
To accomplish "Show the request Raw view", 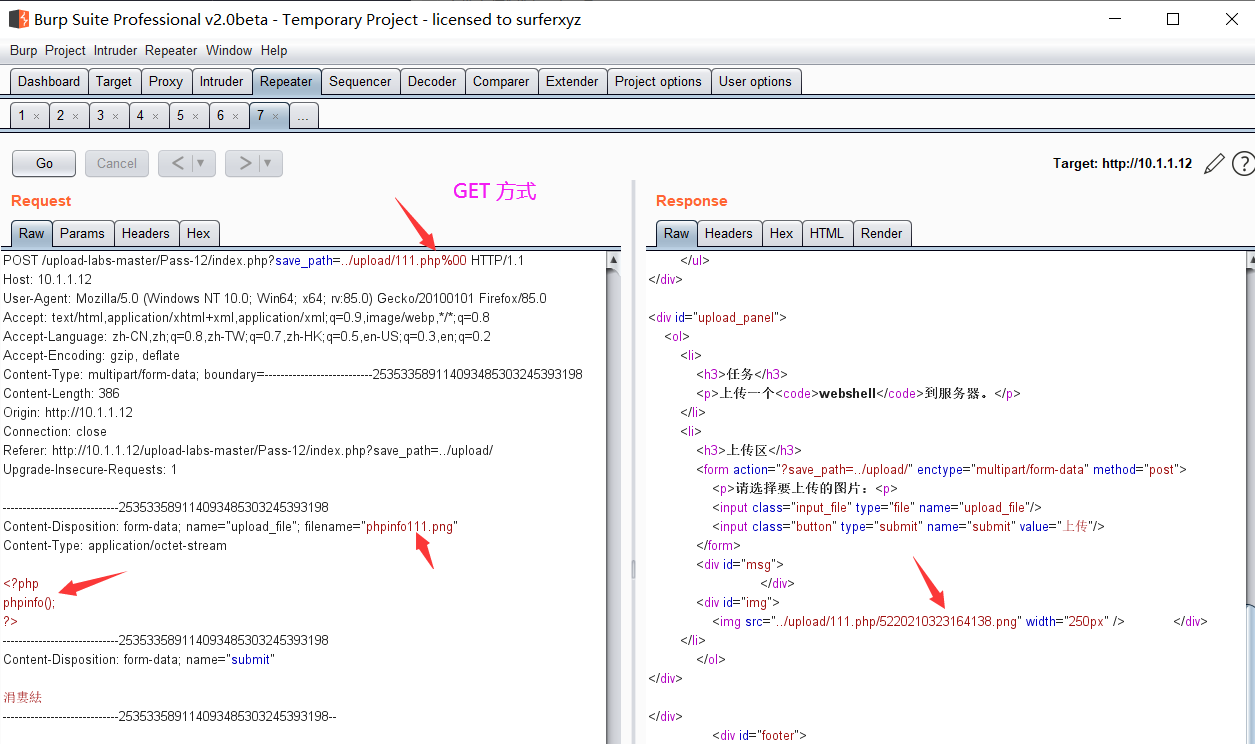I will tap(32, 233).
